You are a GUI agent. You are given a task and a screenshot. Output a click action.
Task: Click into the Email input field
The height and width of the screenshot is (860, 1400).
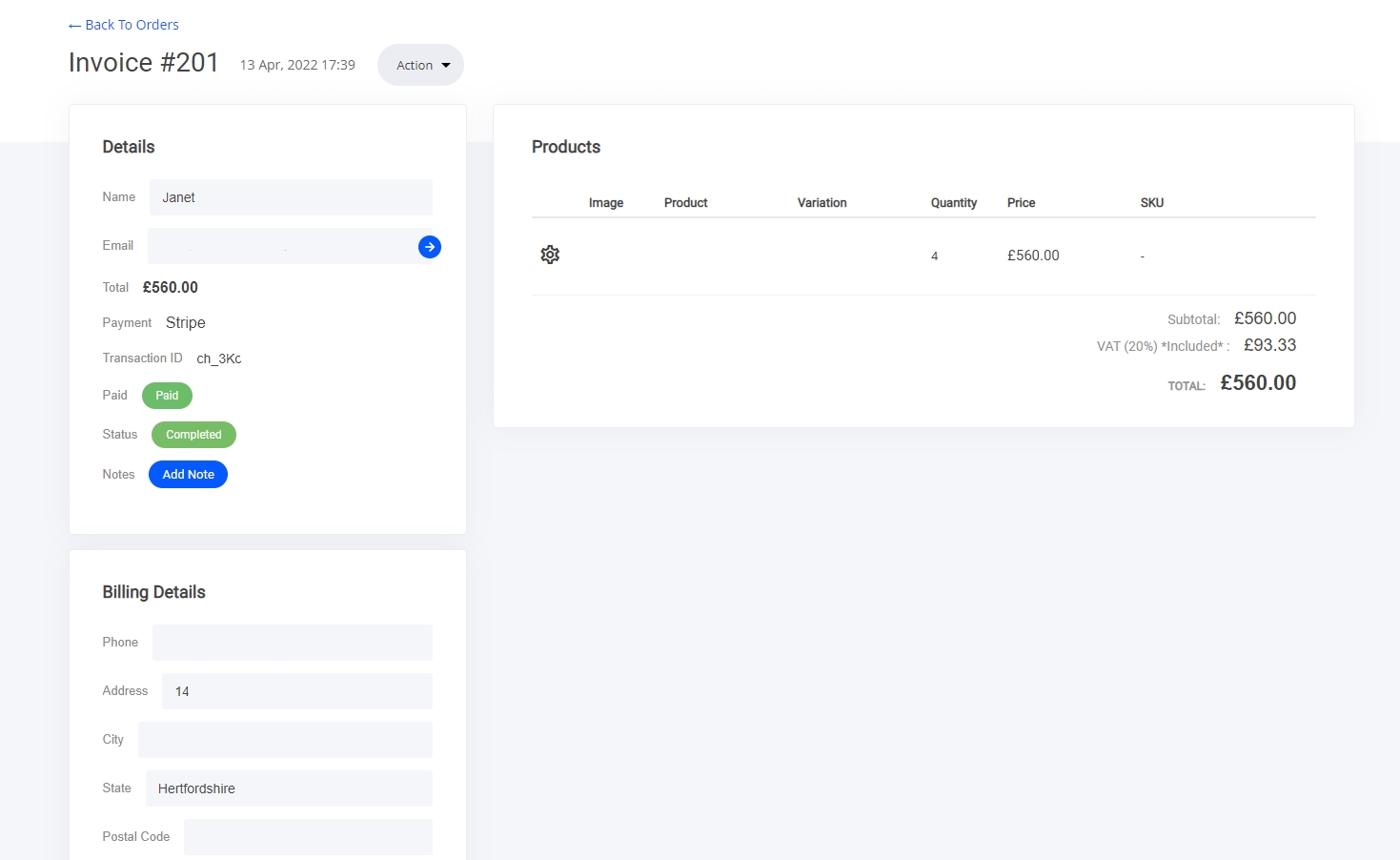coord(281,247)
